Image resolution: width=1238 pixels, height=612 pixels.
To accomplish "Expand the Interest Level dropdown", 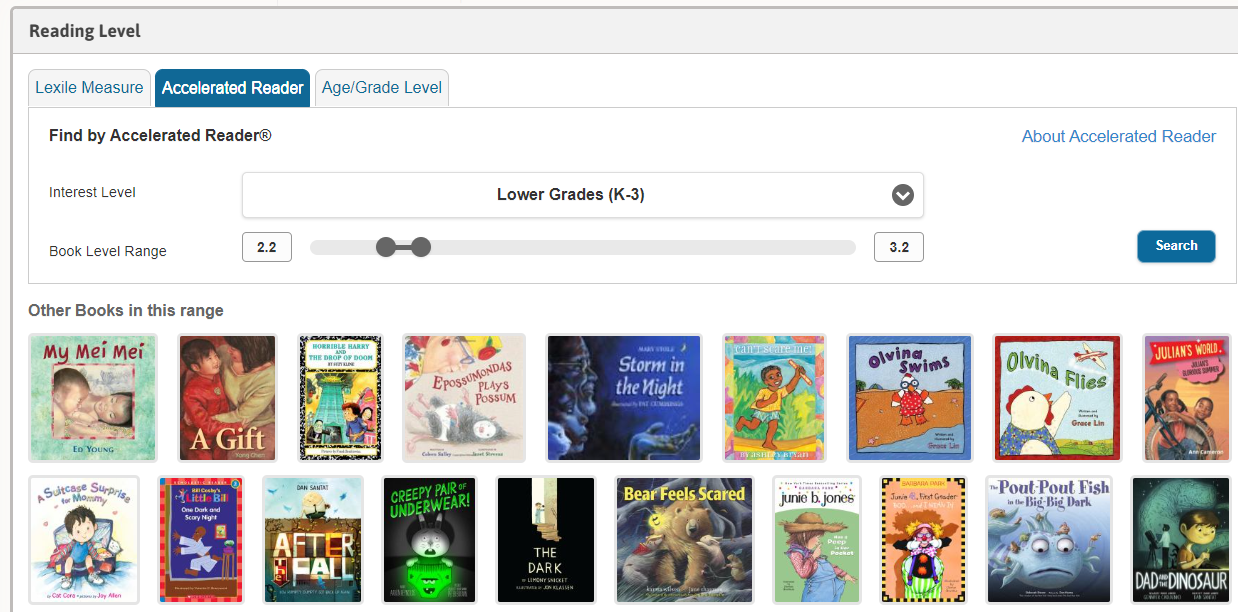I will [x=582, y=195].
